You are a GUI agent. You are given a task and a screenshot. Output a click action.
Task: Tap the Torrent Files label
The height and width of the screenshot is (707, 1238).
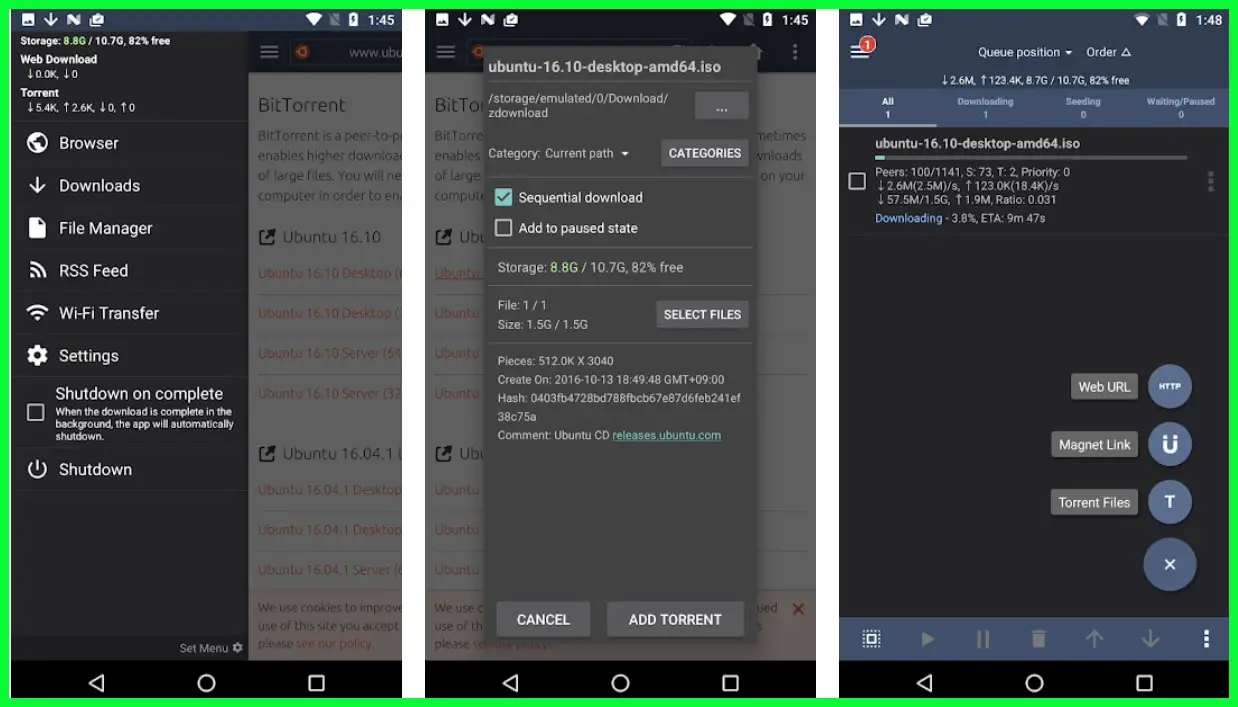pos(1094,503)
